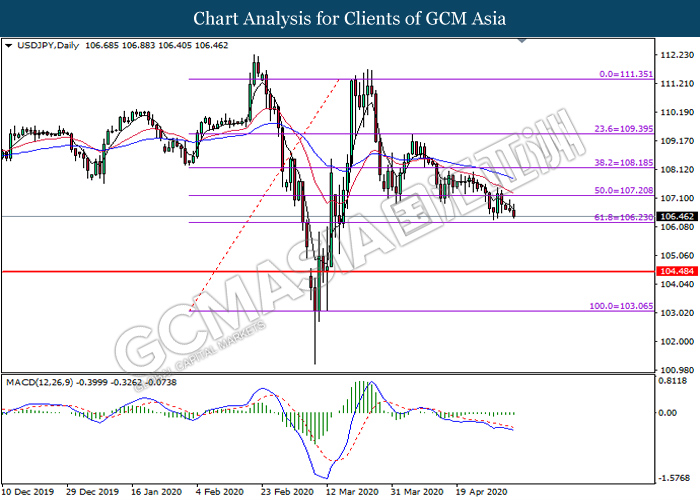Click the date label 16 Jan 2020
This screenshot has width=700, height=500.
tap(157, 492)
